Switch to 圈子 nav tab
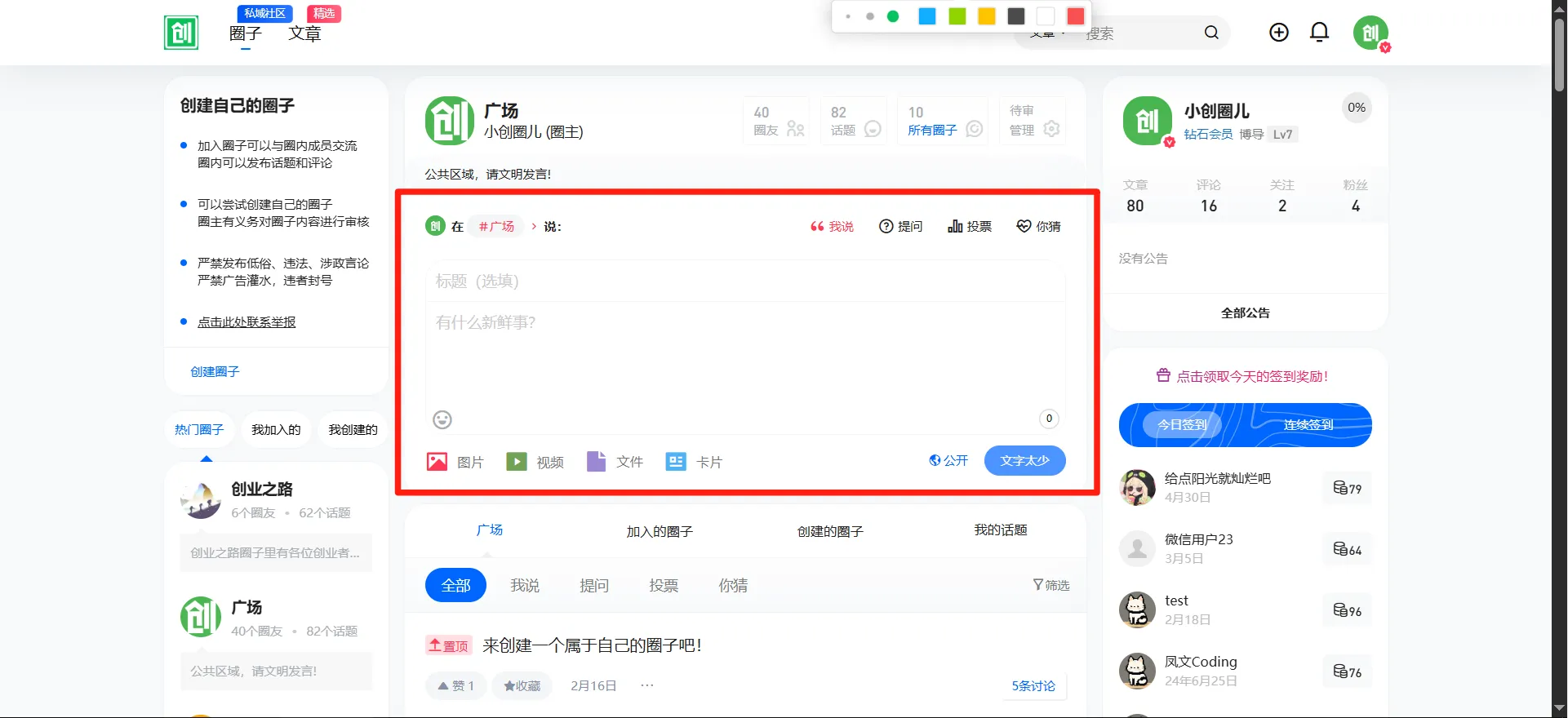1568x718 pixels. [246, 33]
